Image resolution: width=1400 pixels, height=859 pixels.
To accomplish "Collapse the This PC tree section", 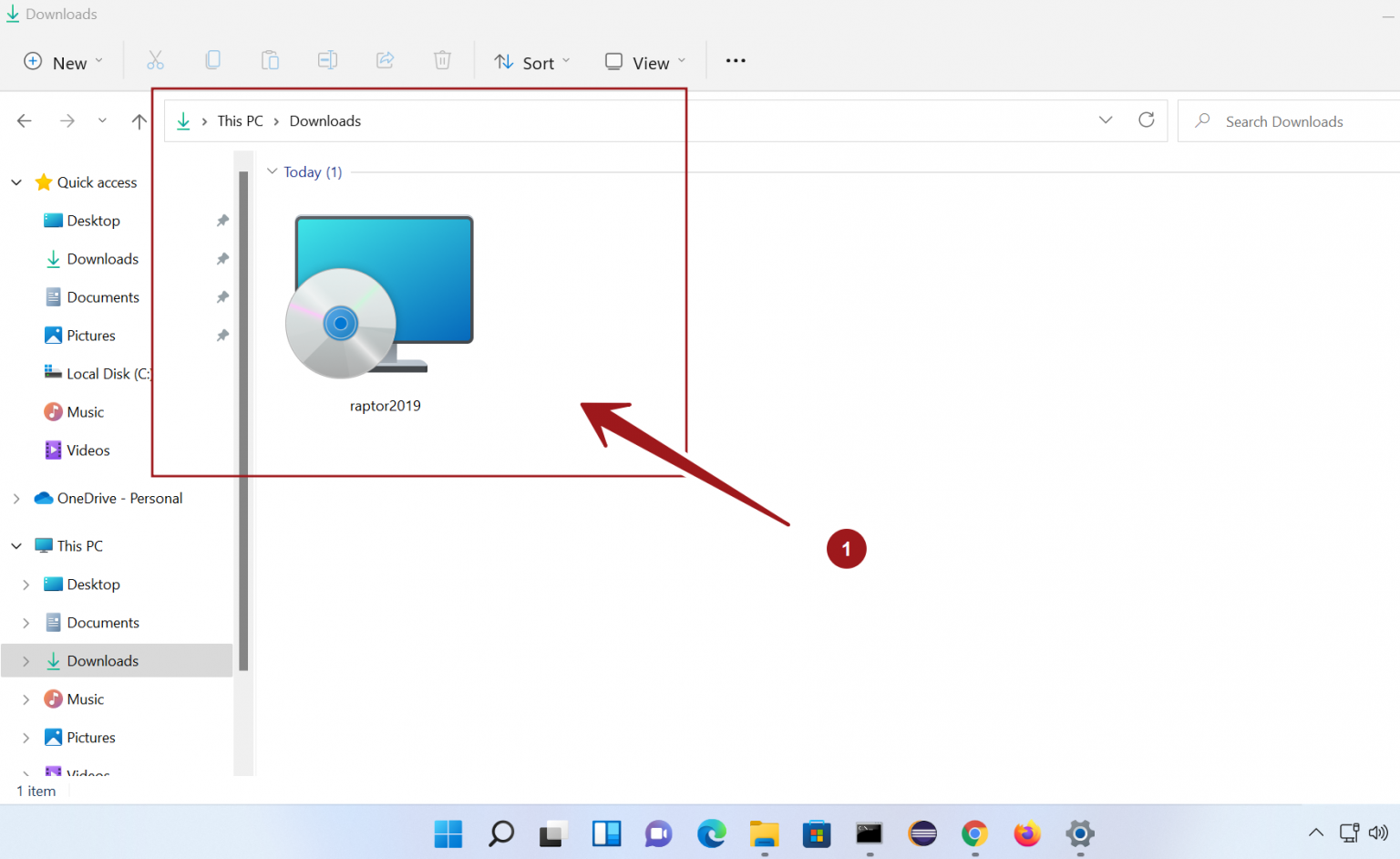I will click(x=15, y=544).
